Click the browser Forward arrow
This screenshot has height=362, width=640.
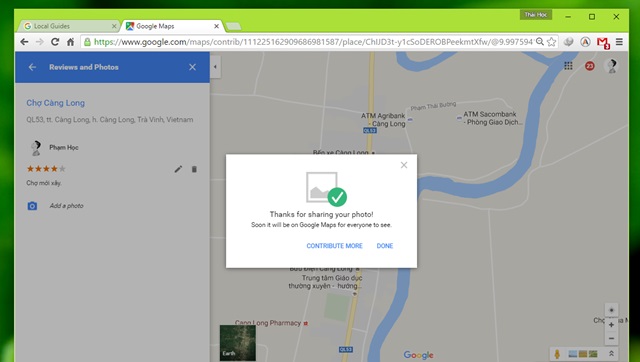[x=39, y=42]
